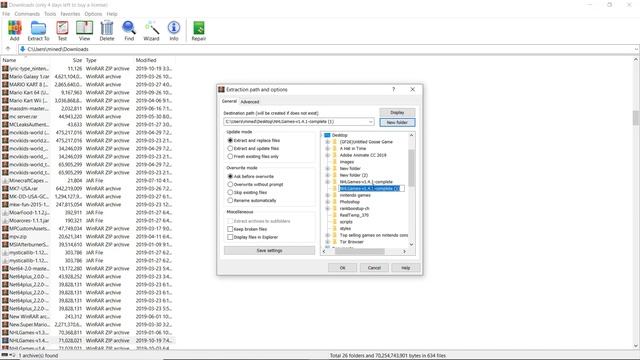
Task: Expand the nintendo games folder node
Action: pyautogui.click(x=327, y=195)
